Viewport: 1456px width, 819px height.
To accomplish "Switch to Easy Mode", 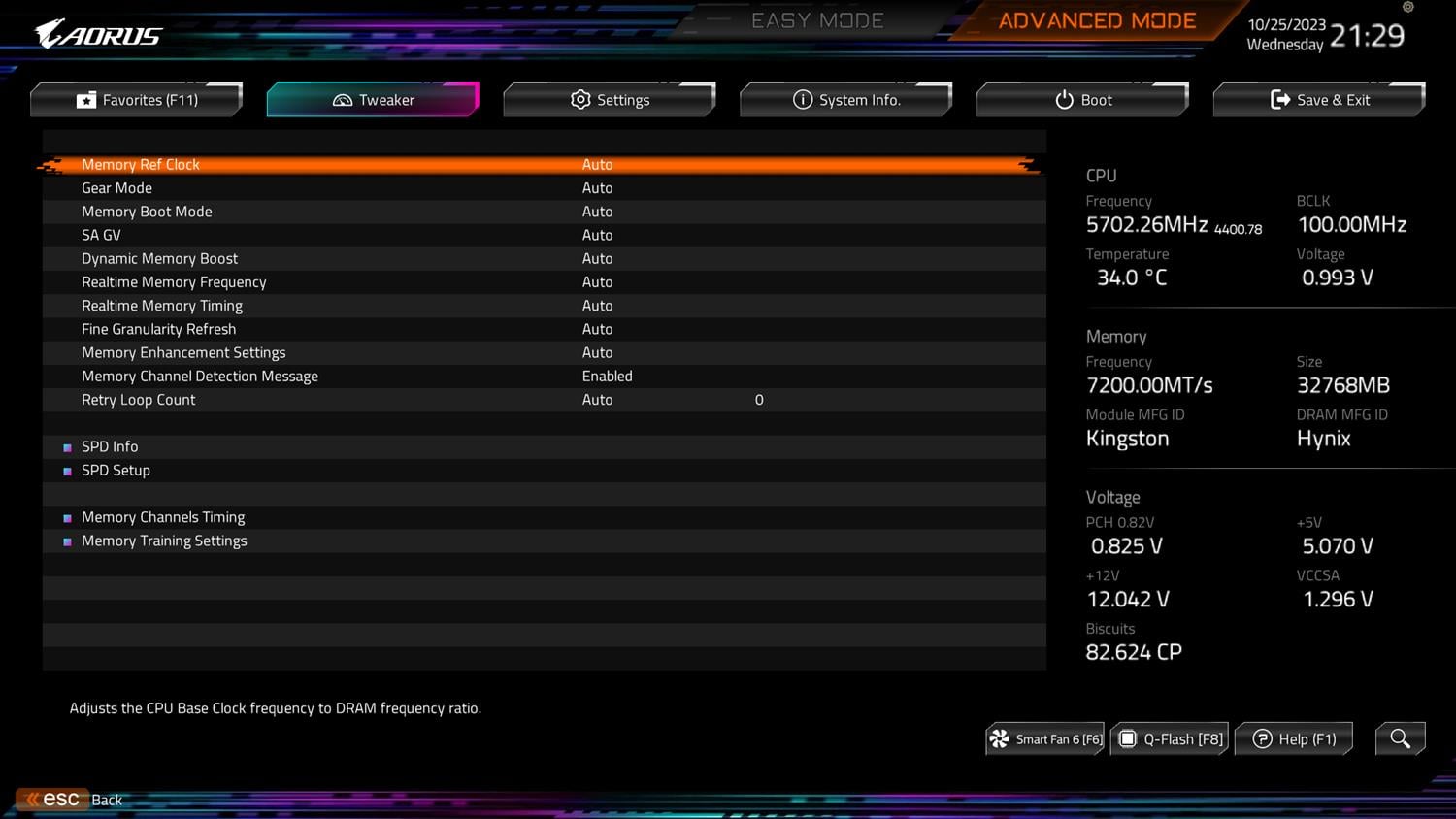I will pos(816,20).
